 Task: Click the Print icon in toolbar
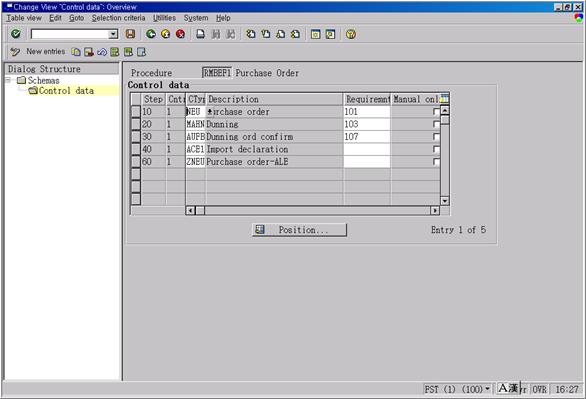(201, 34)
